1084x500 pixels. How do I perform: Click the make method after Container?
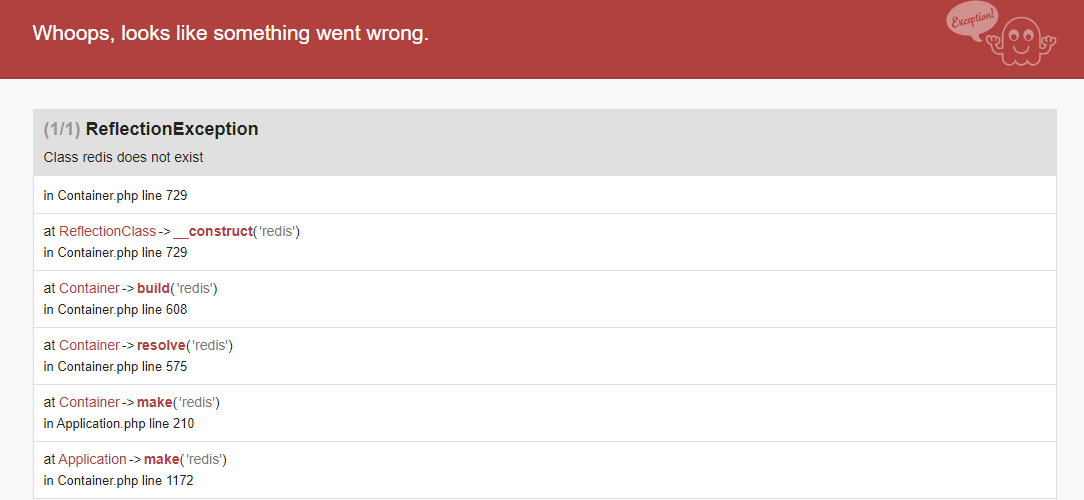point(154,402)
